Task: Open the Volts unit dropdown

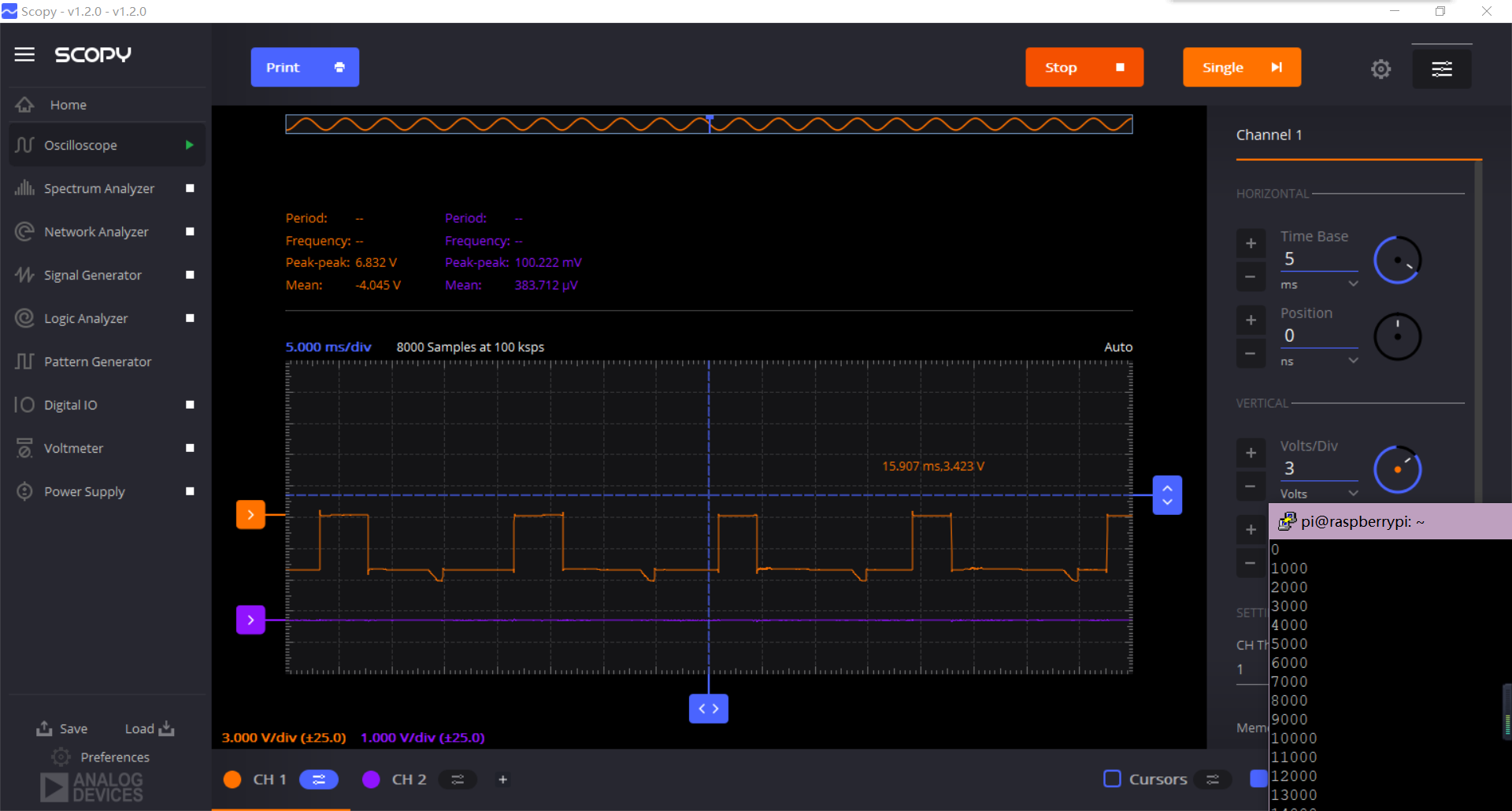Action: [x=1319, y=494]
